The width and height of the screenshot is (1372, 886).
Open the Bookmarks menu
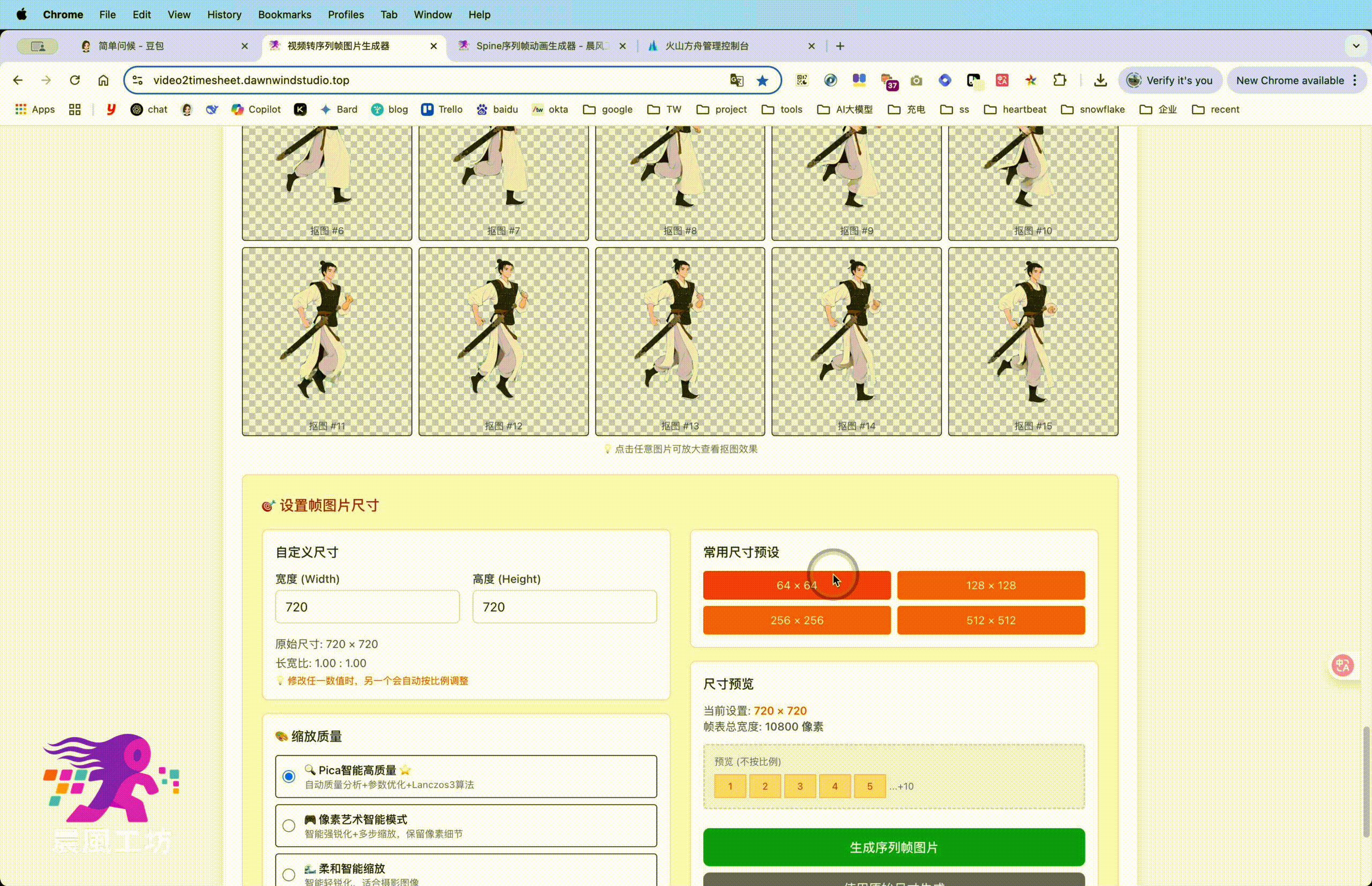click(284, 14)
